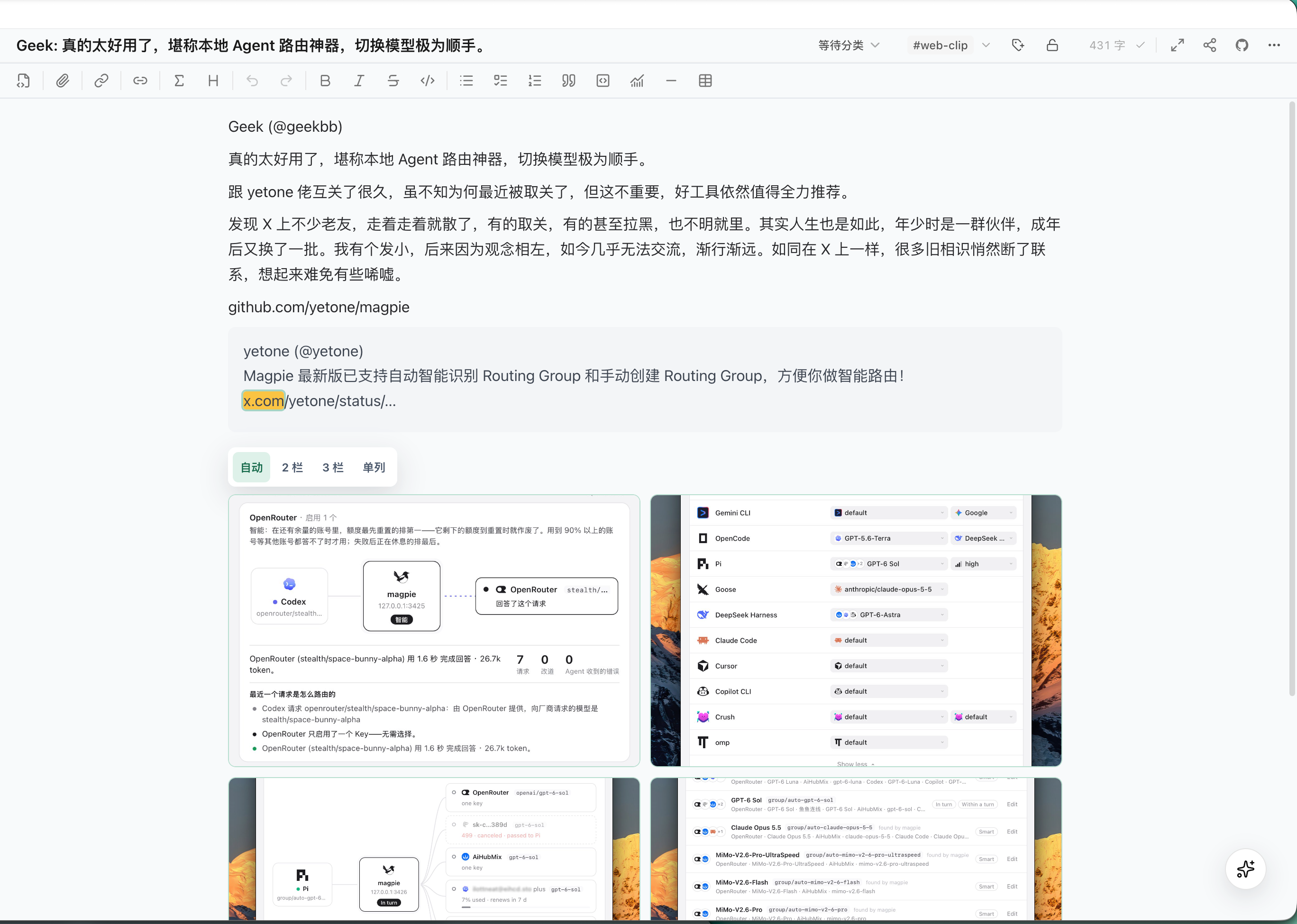Viewport: 1297px width, 924px height.
Task: Click the attachment paperclip icon
Action: pyautogui.click(x=62, y=81)
